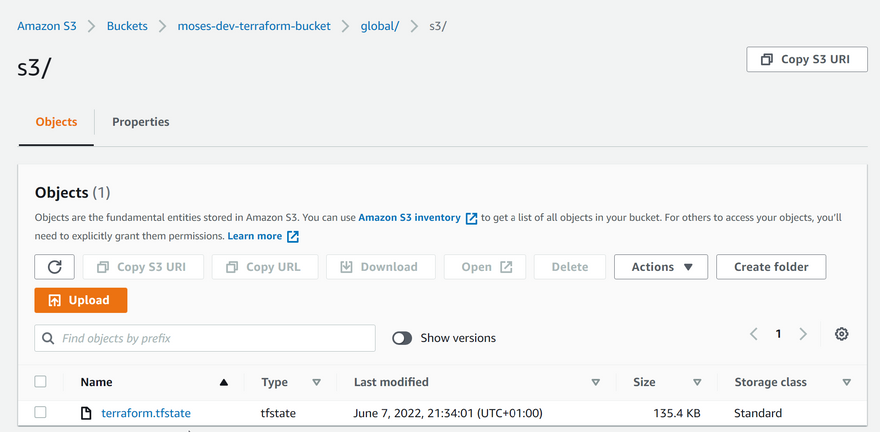
Task: Toggle the Show versions switch
Action: tap(402, 338)
